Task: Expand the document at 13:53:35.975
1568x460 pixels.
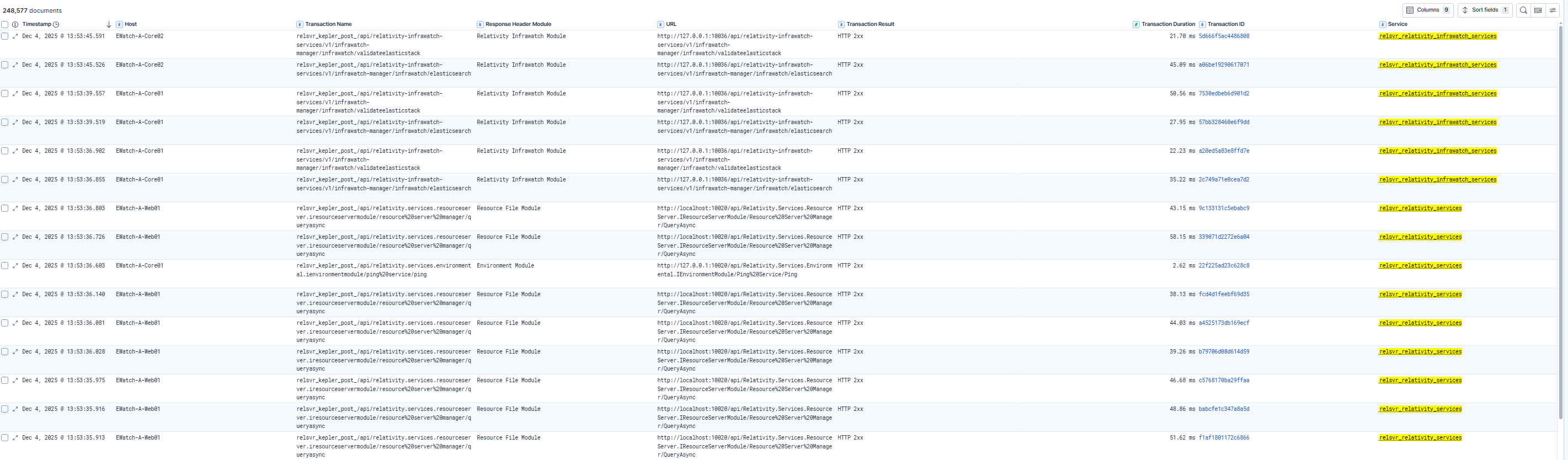Action: pyautogui.click(x=15, y=380)
